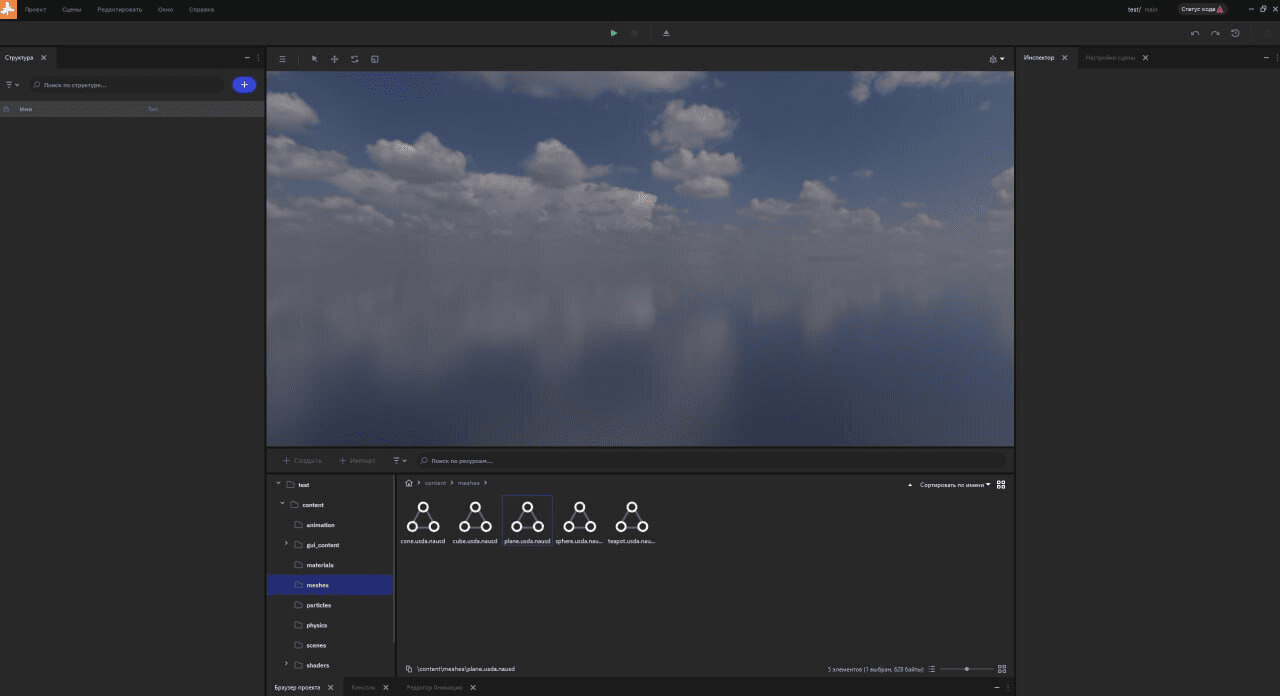Screen dimensions: 1280x696
Task: Open the structure filter dropdown
Action: [13, 85]
